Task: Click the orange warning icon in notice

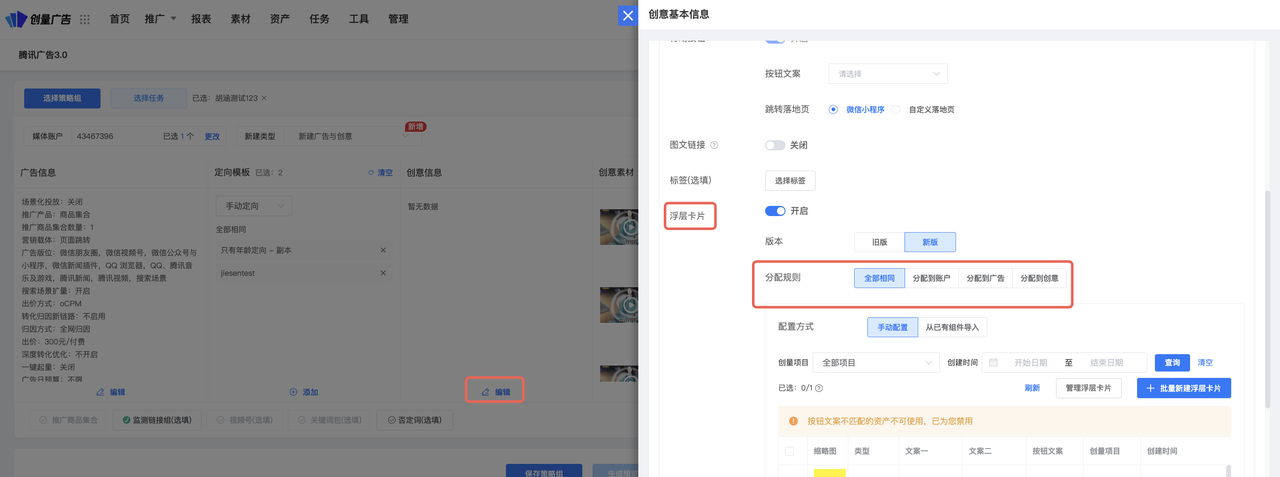Action: click(x=794, y=421)
